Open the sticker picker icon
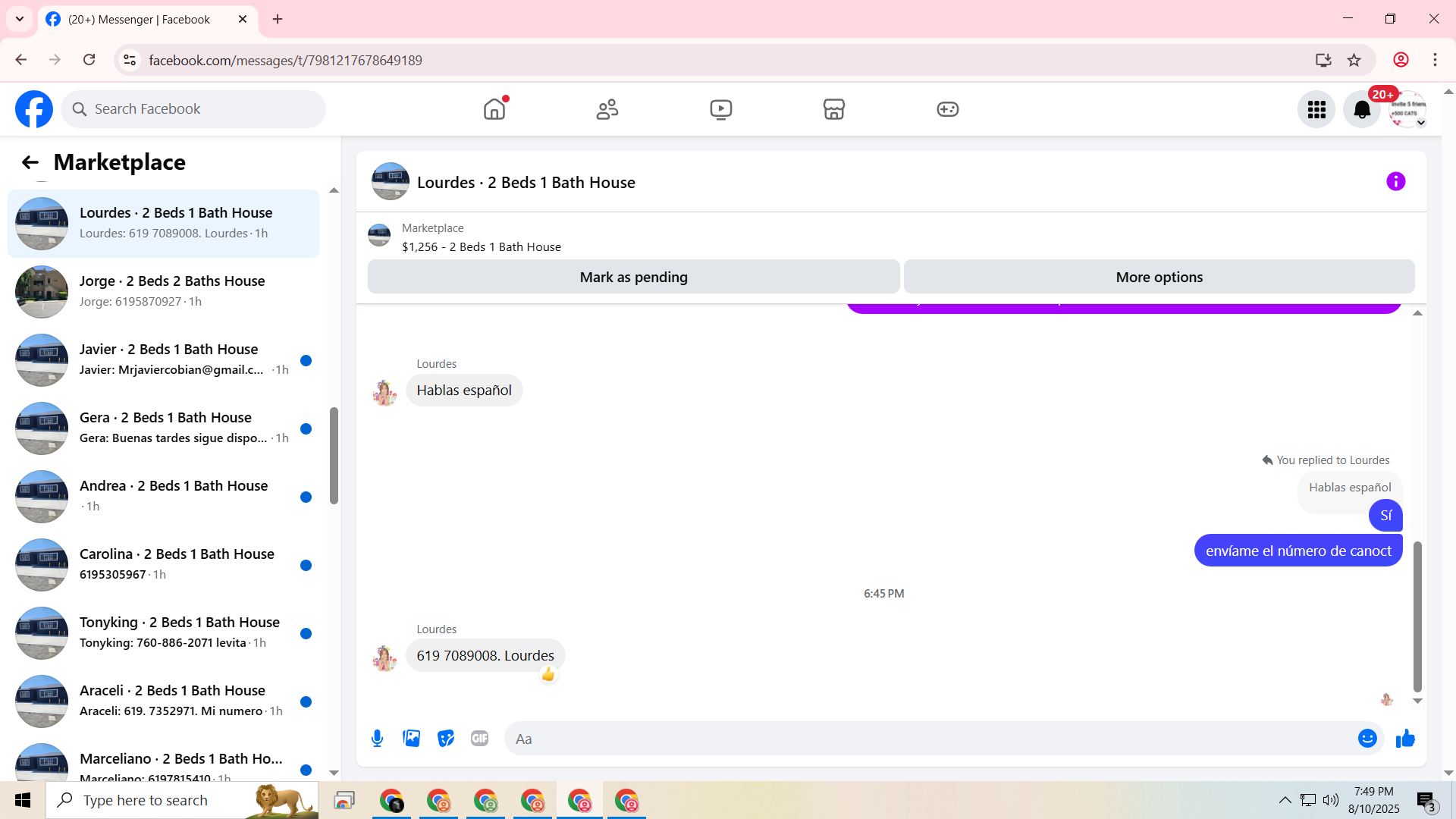 pyautogui.click(x=446, y=739)
